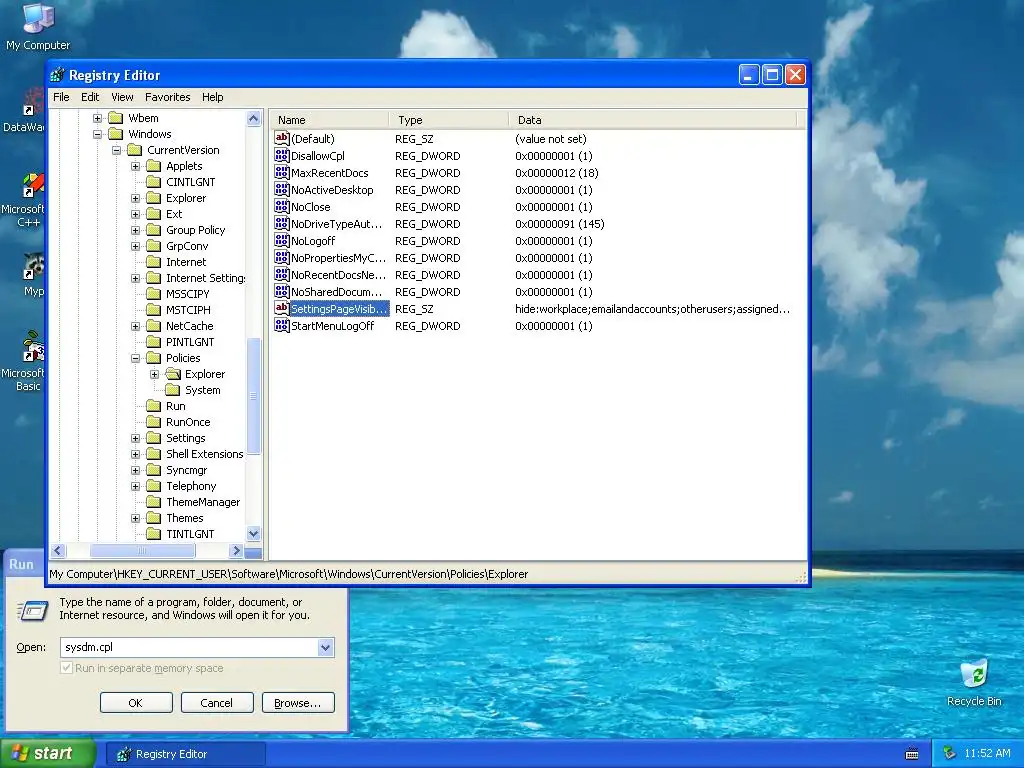Viewport: 1024px width, 768px height.
Task: Click the system tray icon beside the clock
Action: 950,753
